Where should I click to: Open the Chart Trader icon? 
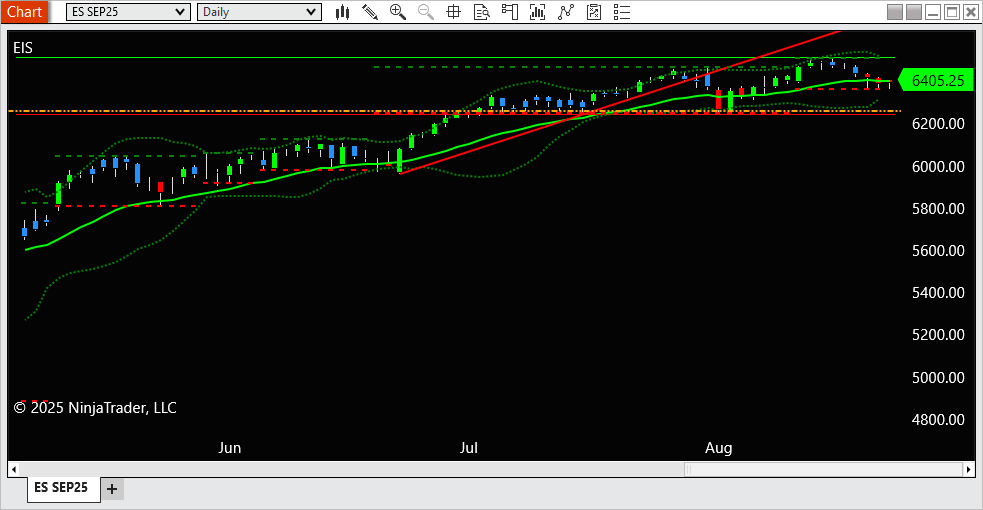510,12
